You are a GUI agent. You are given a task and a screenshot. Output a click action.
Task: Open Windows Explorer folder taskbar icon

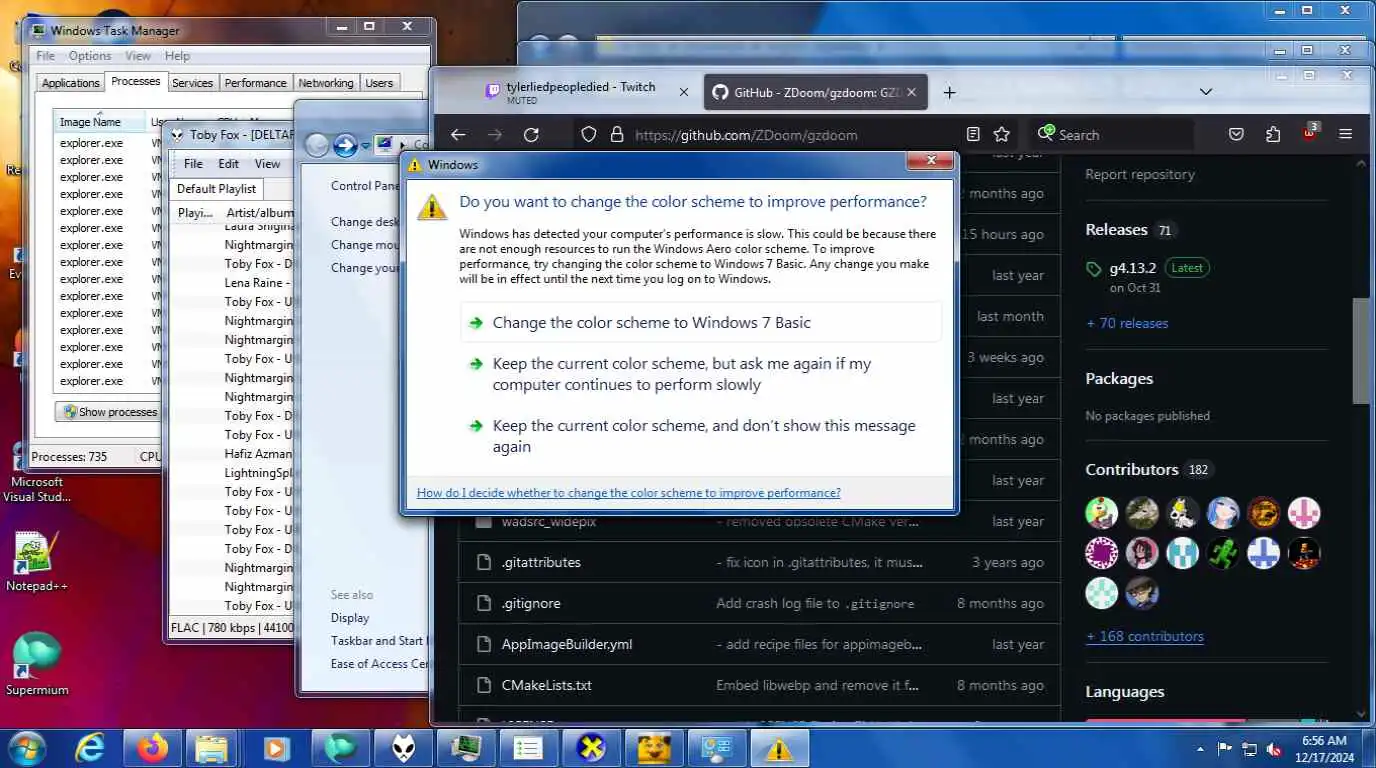coord(213,748)
